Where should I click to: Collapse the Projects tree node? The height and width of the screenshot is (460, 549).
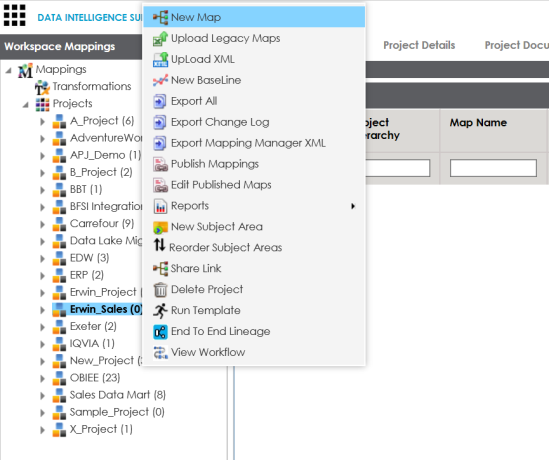point(26,105)
